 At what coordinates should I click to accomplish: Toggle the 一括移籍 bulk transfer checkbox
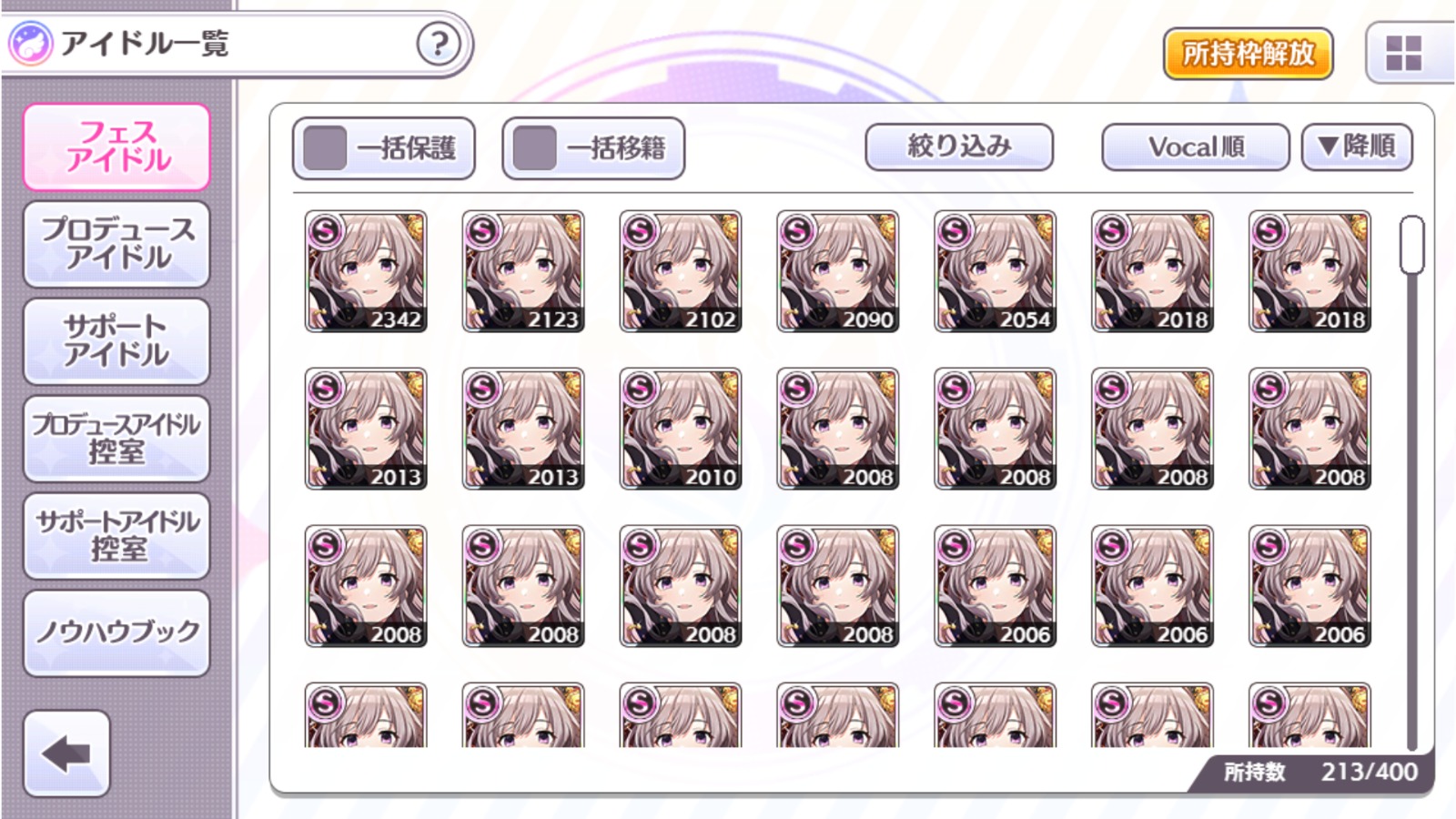point(535,148)
